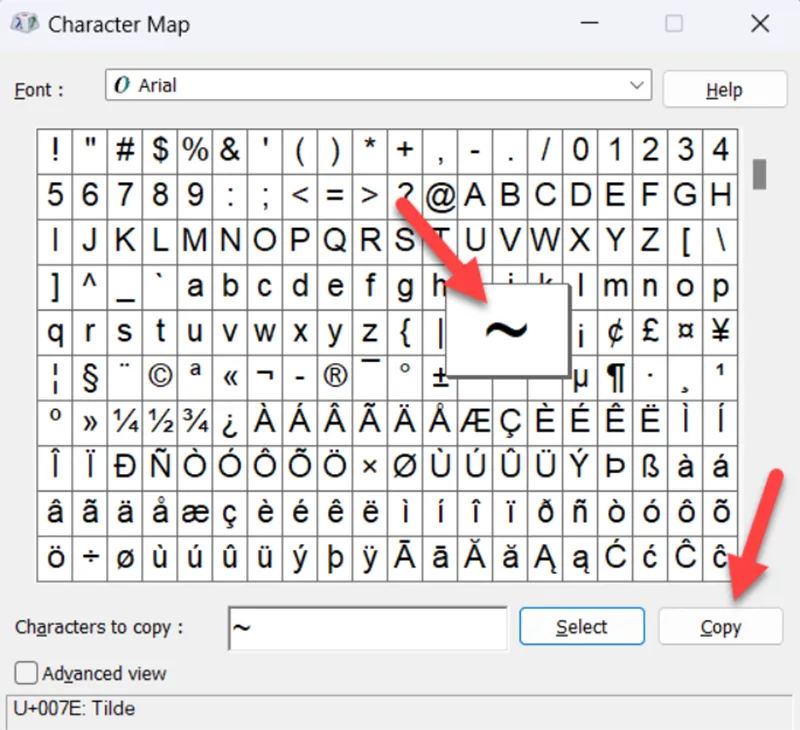800x730 pixels.
Task: Select the backslash character
Action: pyautogui.click(x=720, y=242)
